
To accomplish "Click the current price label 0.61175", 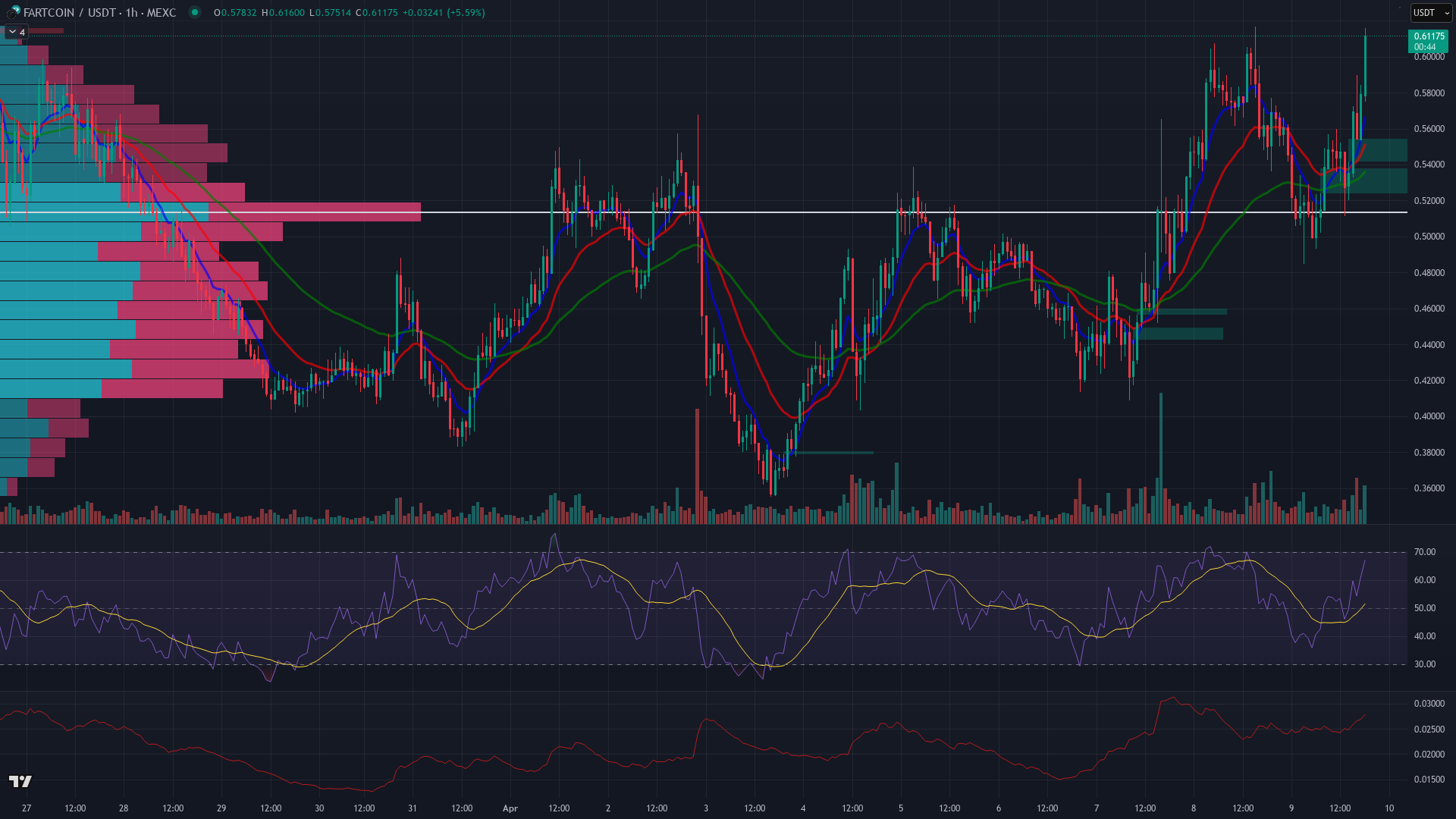I will click(x=1429, y=36).
